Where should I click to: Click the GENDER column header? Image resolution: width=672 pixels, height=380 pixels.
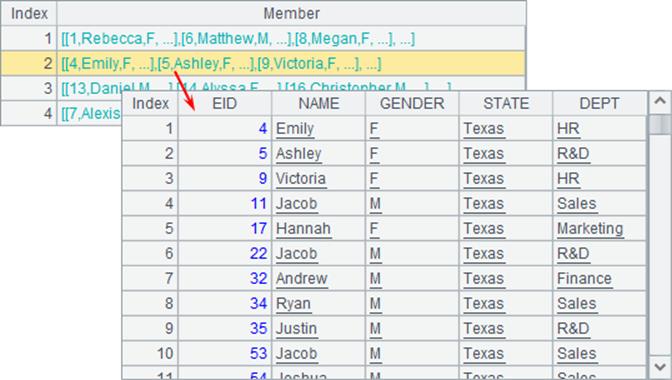(x=412, y=103)
